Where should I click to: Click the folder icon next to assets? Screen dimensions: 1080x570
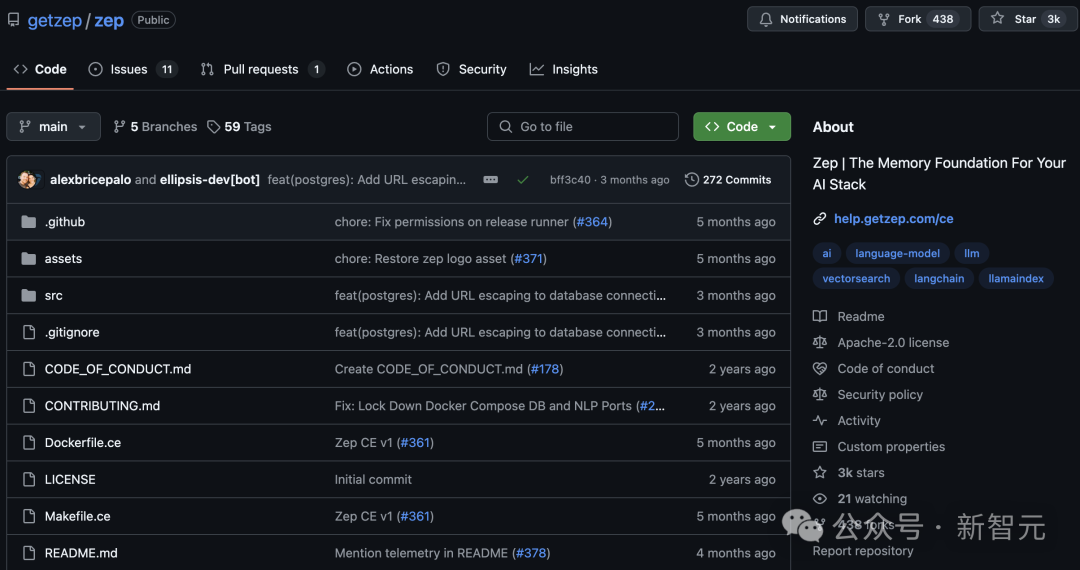28,259
